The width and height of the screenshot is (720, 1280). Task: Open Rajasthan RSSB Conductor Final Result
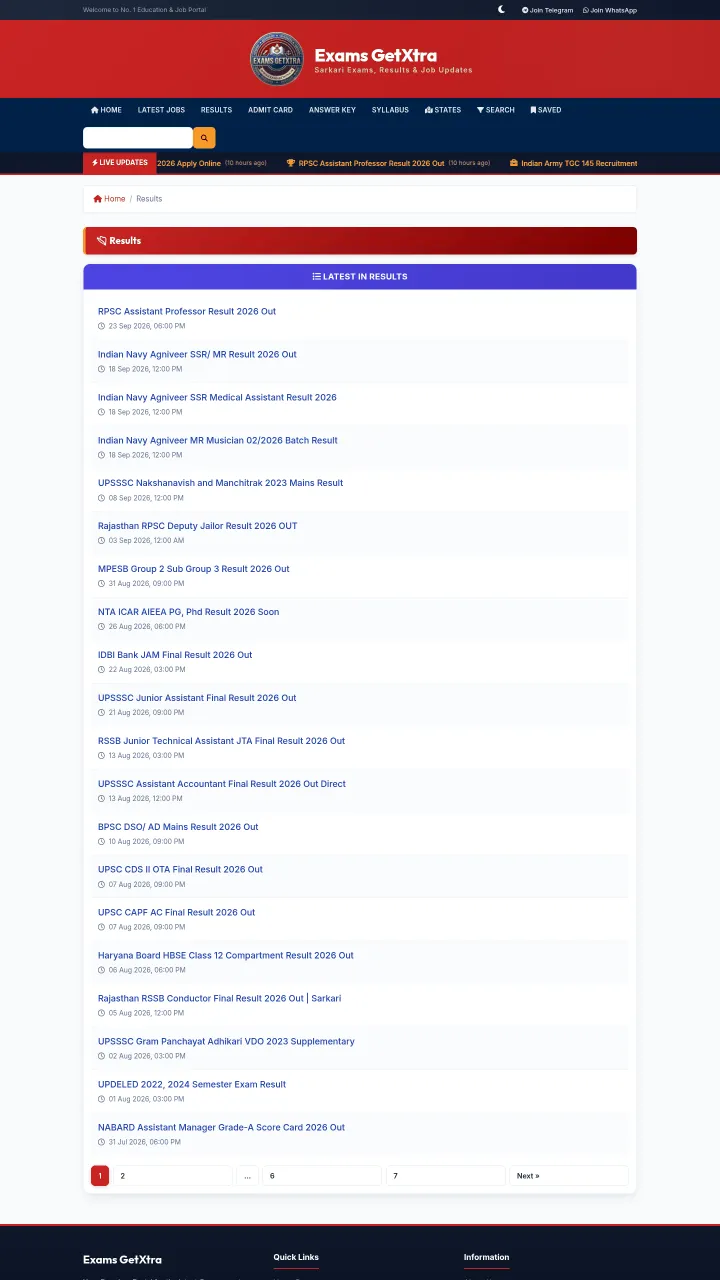(219, 998)
